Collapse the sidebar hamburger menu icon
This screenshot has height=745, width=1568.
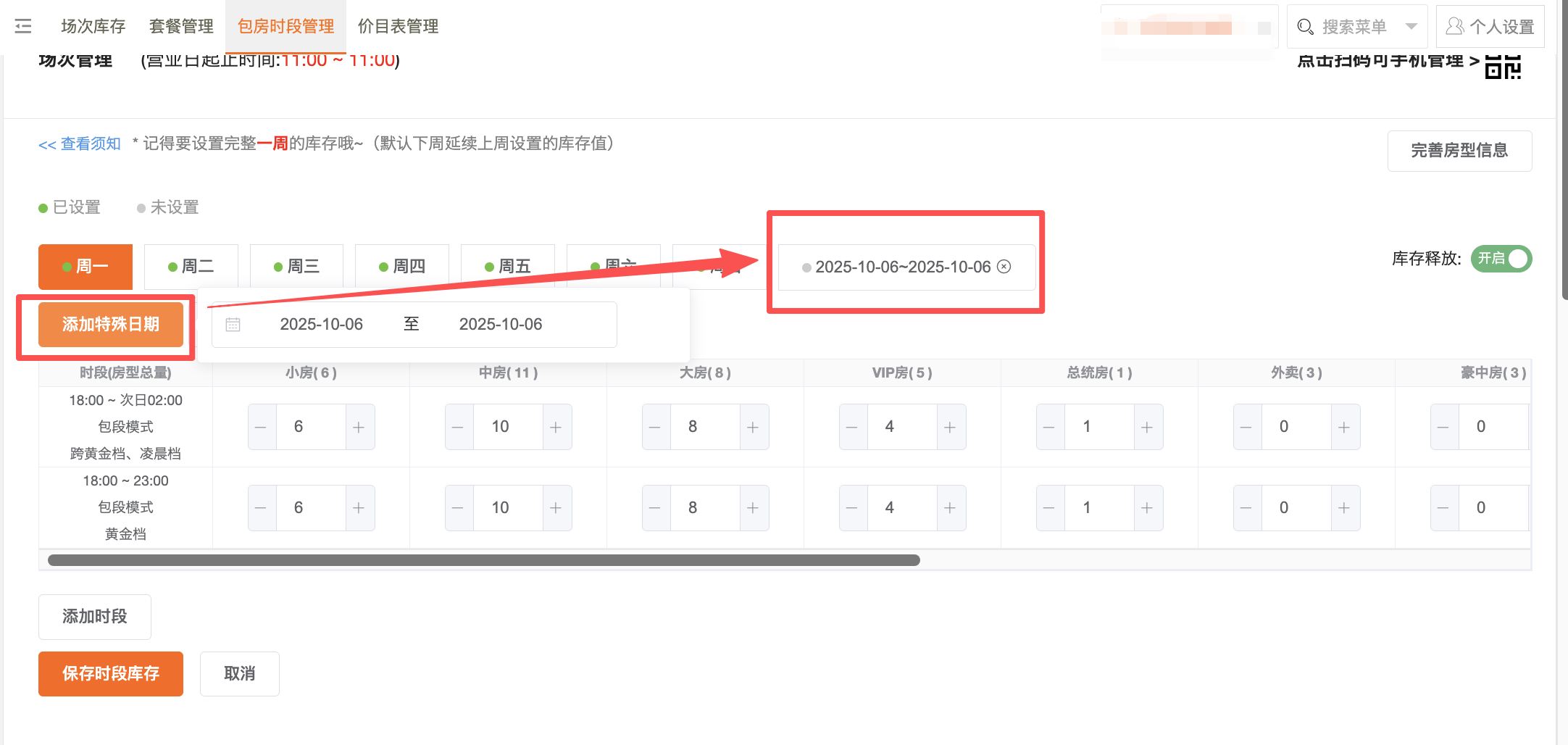pyautogui.click(x=23, y=27)
